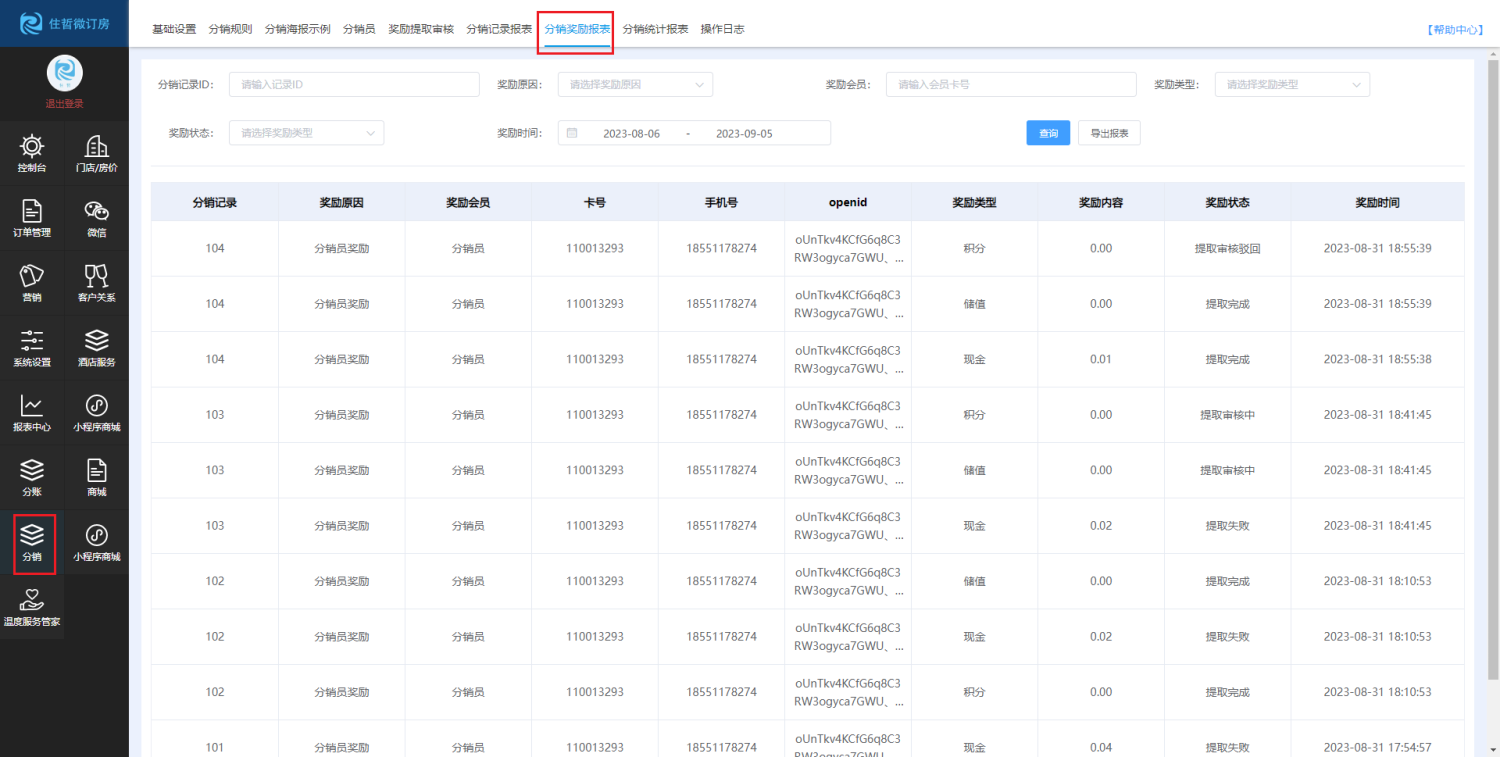Click the 提取审核驳回 status cell
This screenshot has width=1500, height=757.
point(1227,248)
